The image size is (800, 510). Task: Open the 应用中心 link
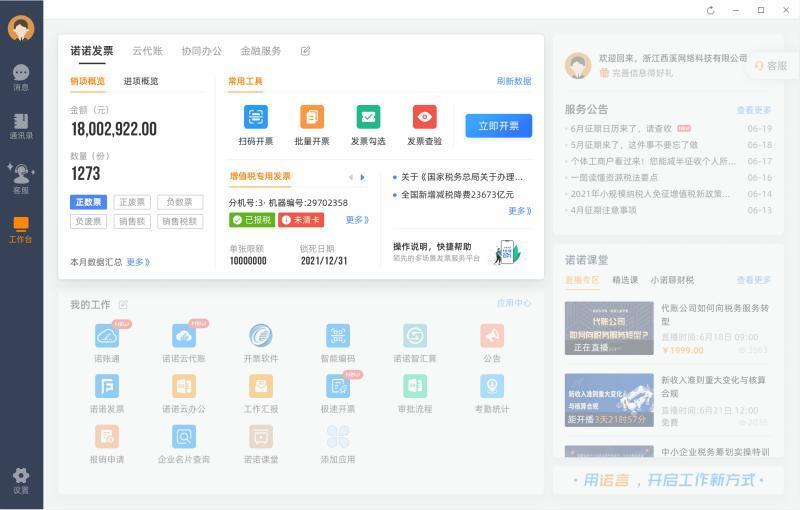[x=514, y=303]
